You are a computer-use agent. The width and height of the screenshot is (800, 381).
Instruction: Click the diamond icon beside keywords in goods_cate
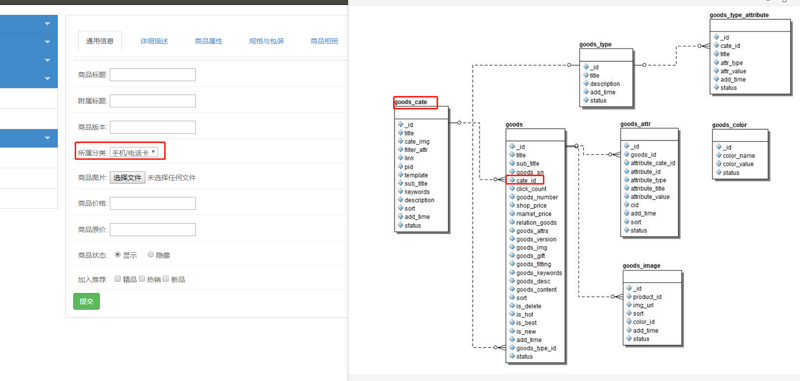click(x=400, y=192)
